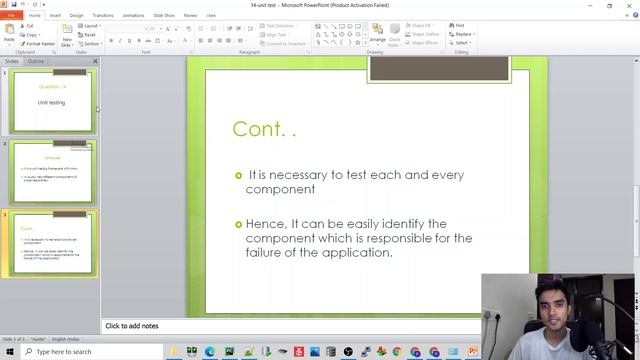This screenshot has width=640, height=360.
Task: Click the Undo icon in quick access toolbar
Action: pos(23,4)
